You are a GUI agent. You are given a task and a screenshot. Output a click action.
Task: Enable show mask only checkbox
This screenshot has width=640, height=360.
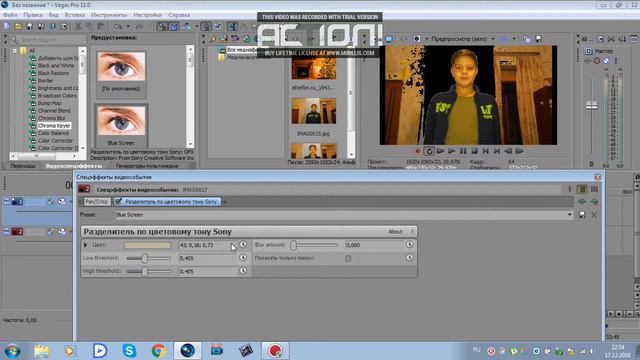[x=348, y=258]
